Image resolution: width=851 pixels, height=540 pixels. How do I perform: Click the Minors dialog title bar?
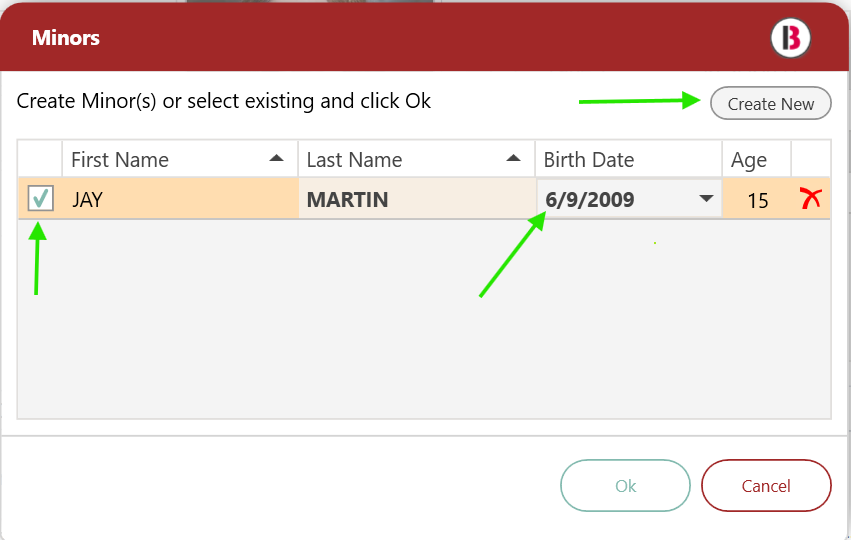[424, 37]
